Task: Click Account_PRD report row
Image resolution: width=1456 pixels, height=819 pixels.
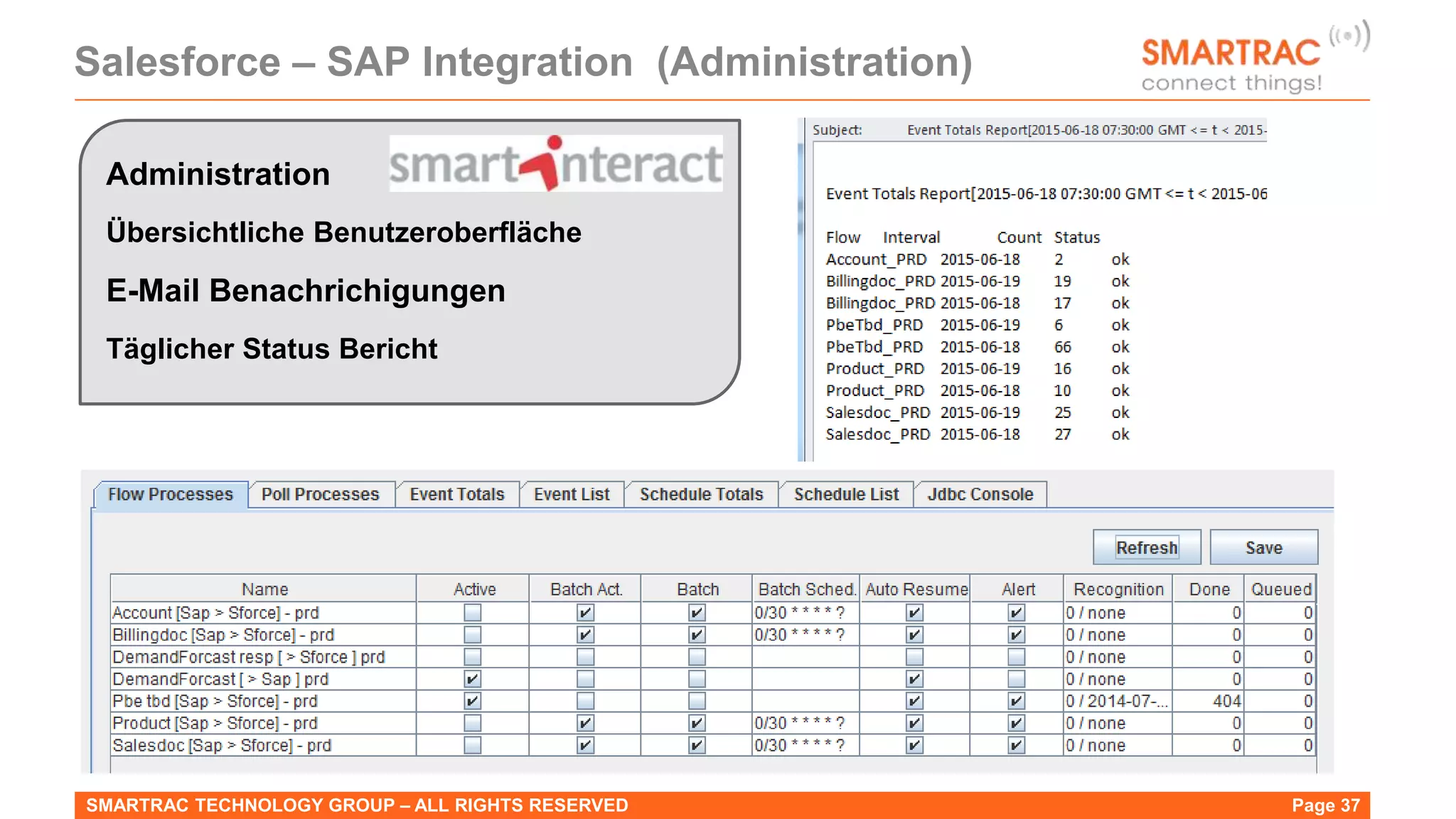Action: point(978,259)
